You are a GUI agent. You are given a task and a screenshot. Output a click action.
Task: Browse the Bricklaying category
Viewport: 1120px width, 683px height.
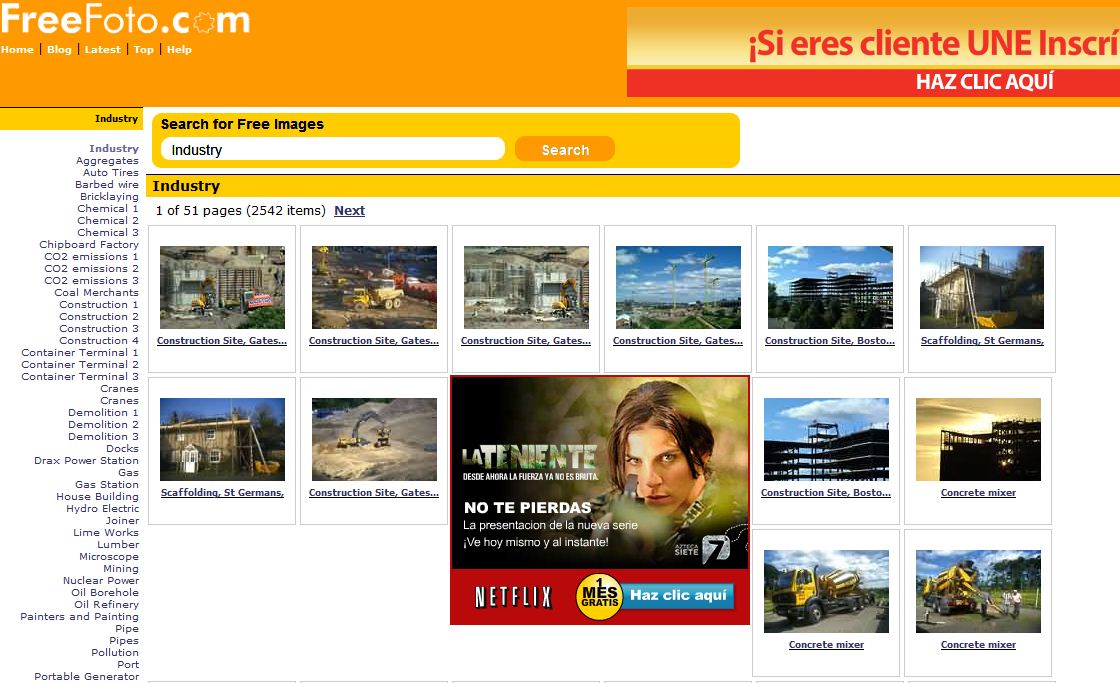[x=109, y=196]
